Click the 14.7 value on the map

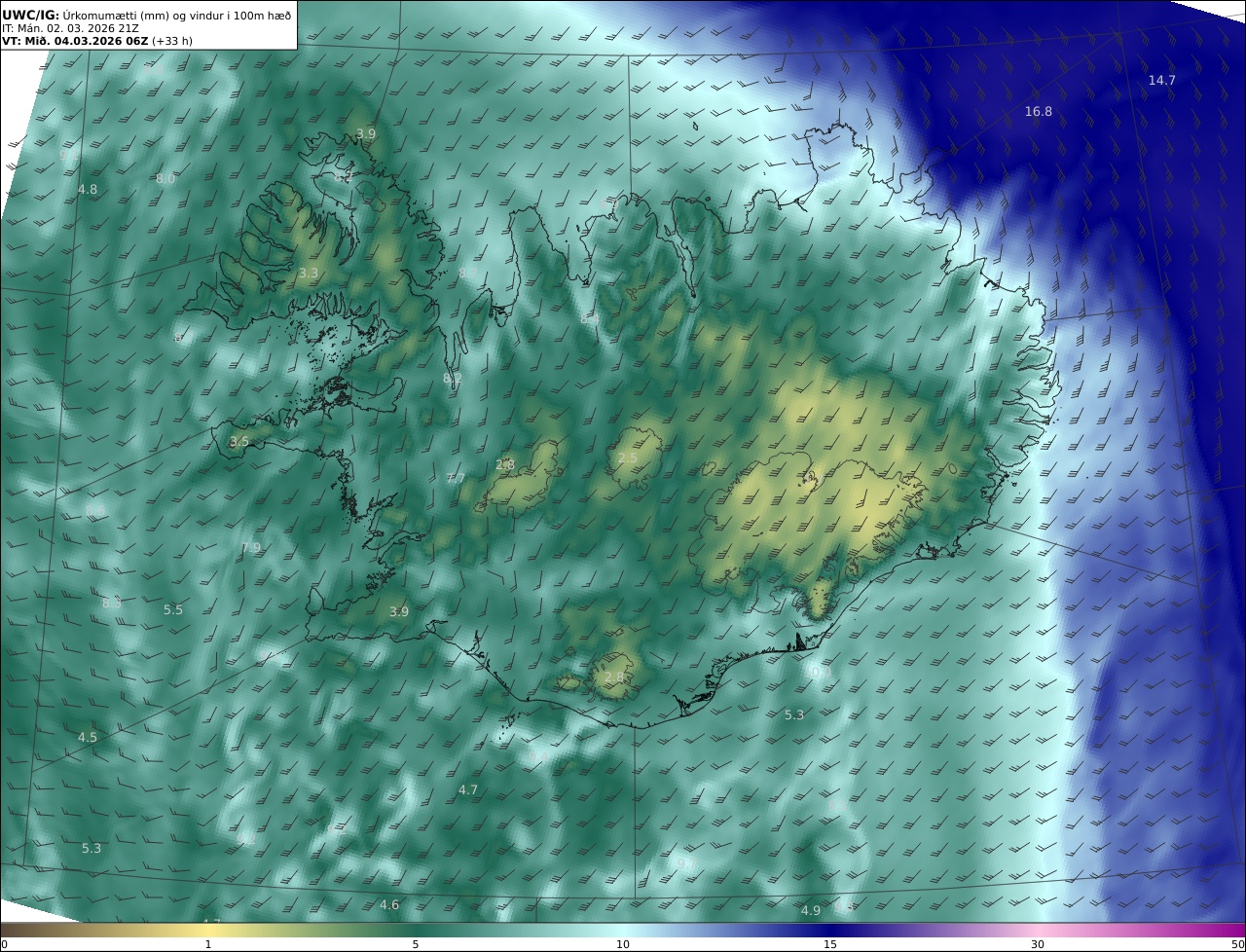pos(1161,80)
